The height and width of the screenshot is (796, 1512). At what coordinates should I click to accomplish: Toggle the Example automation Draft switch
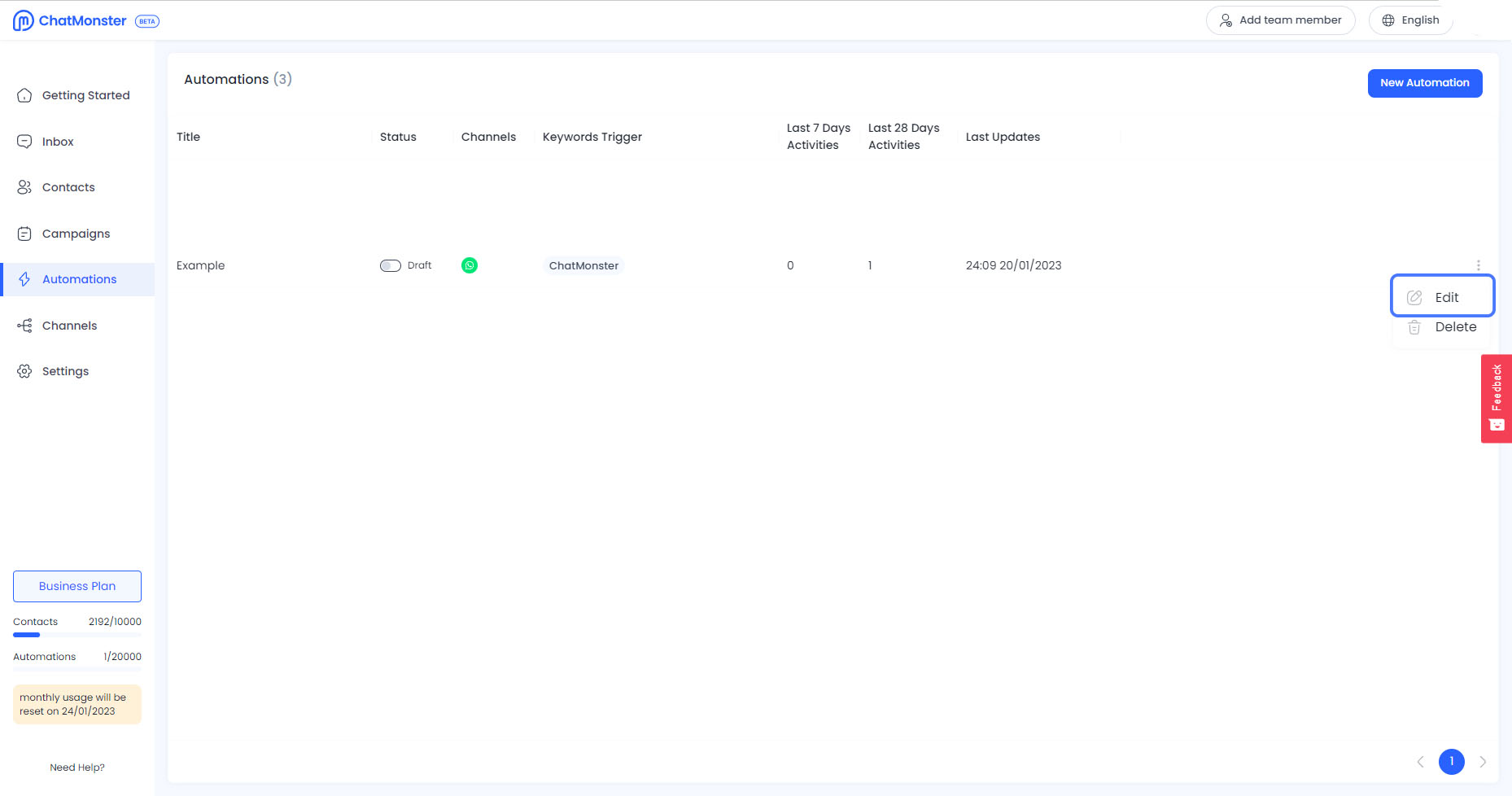[391, 265]
